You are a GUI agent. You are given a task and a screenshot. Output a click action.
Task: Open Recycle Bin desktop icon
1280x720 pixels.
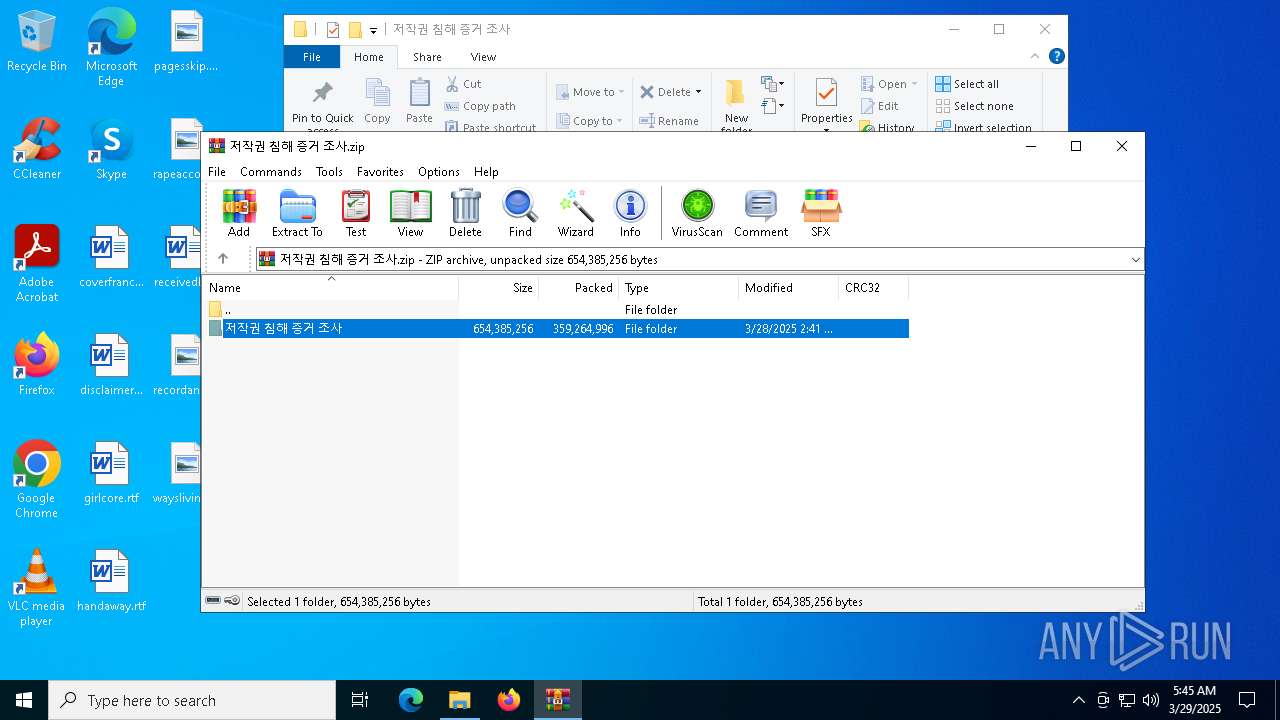(x=37, y=42)
